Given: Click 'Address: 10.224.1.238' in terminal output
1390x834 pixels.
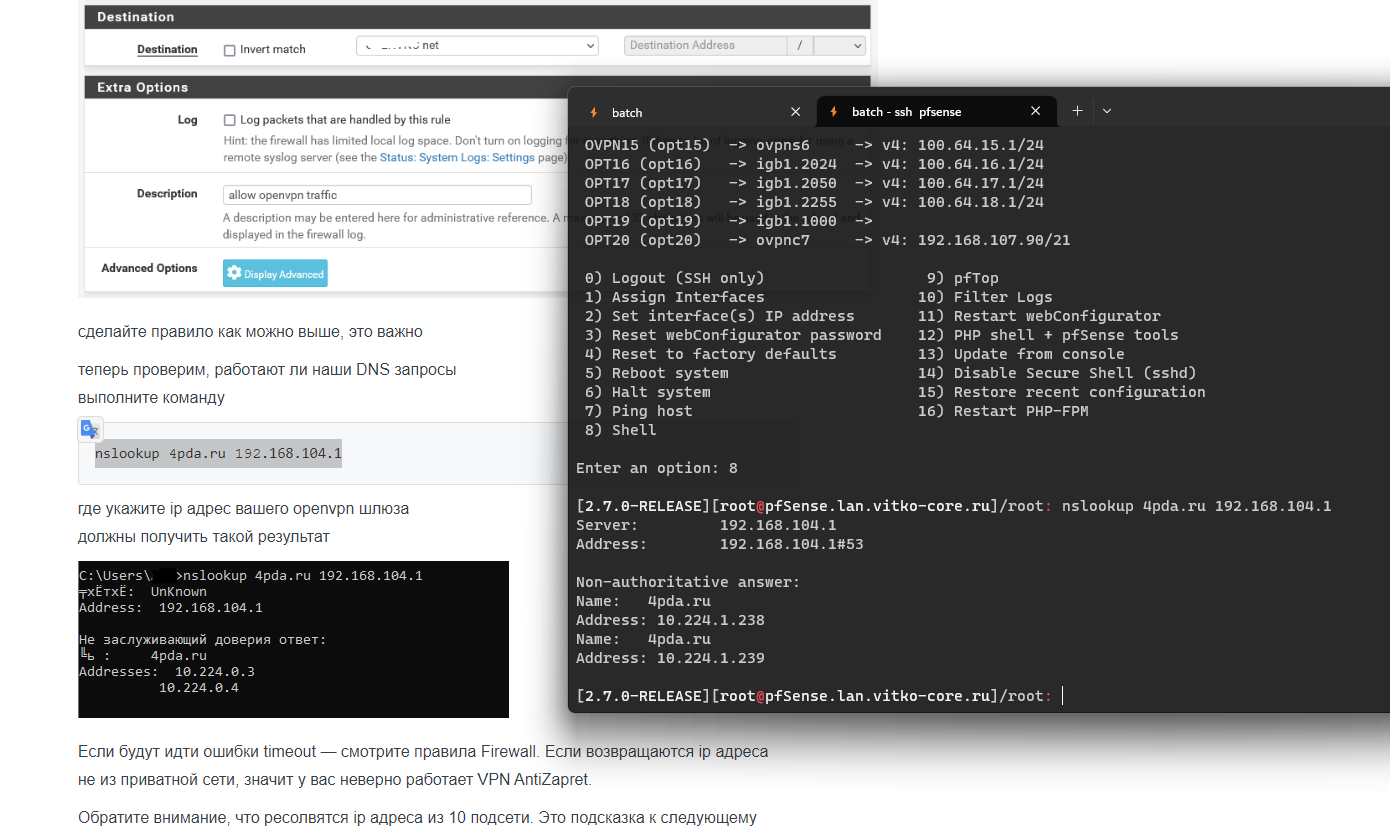Looking at the screenshot, I should 671,620.
